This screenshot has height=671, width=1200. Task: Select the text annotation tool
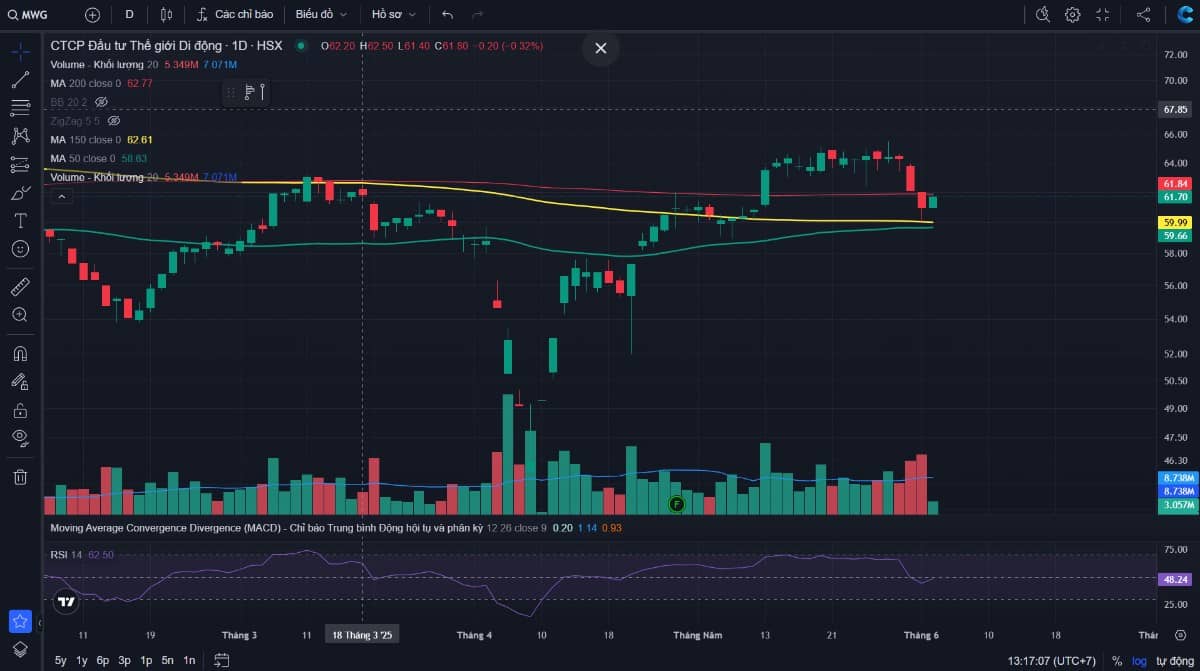click(x=20, y=220)
